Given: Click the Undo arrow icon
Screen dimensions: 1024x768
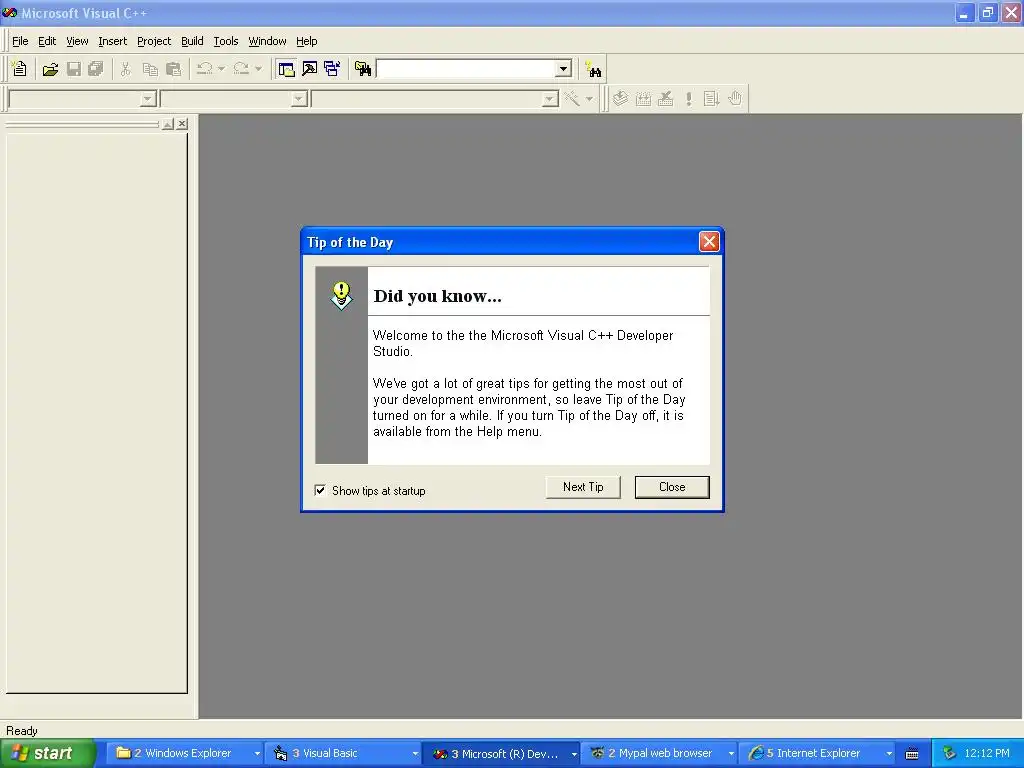Looking at the screenshot, I should click(x=204, y=69).
